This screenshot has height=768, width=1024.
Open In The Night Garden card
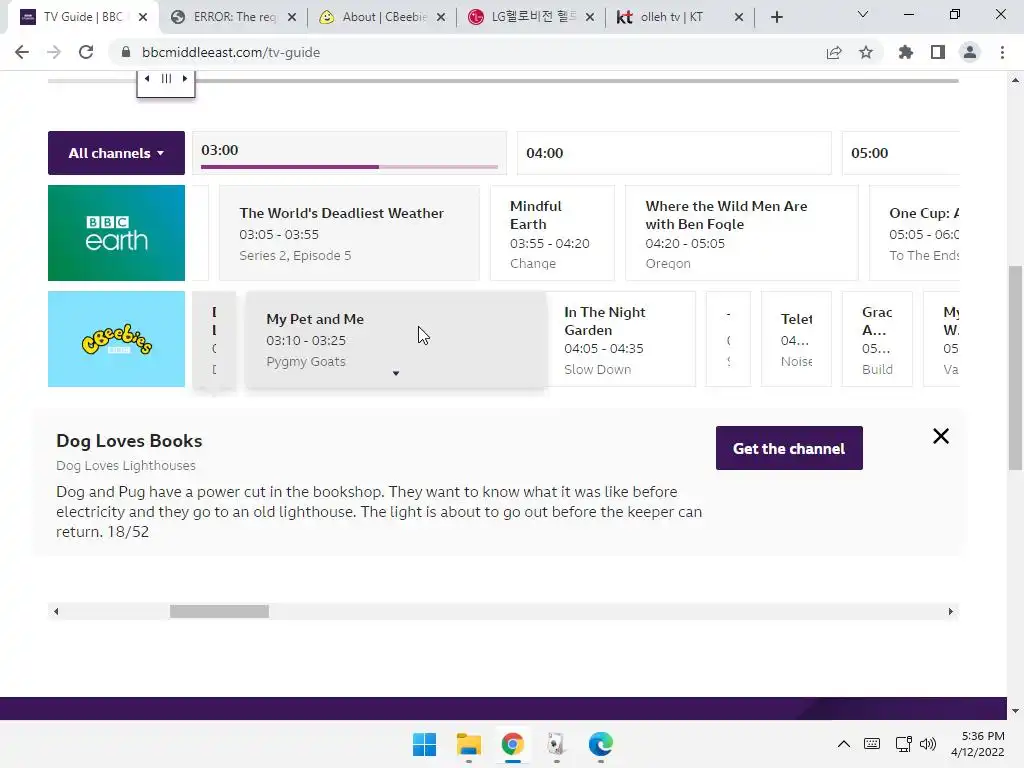pos(620,339)
